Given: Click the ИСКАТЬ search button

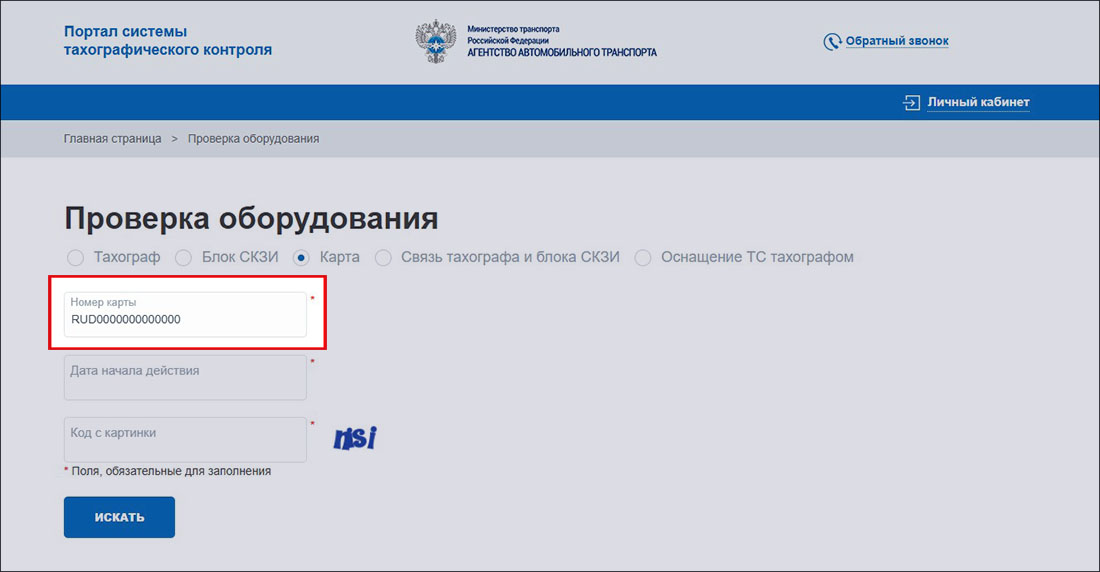Looking at the screenshot, I should pyautogui.click(x=119, y=517).
